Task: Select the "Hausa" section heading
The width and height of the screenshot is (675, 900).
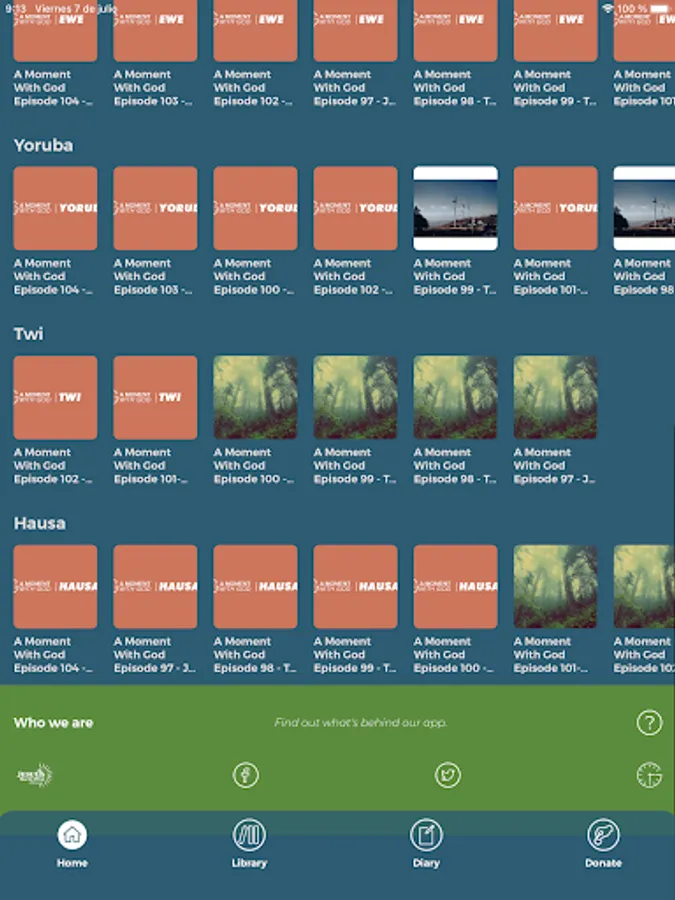Action: tap(40, 523)
